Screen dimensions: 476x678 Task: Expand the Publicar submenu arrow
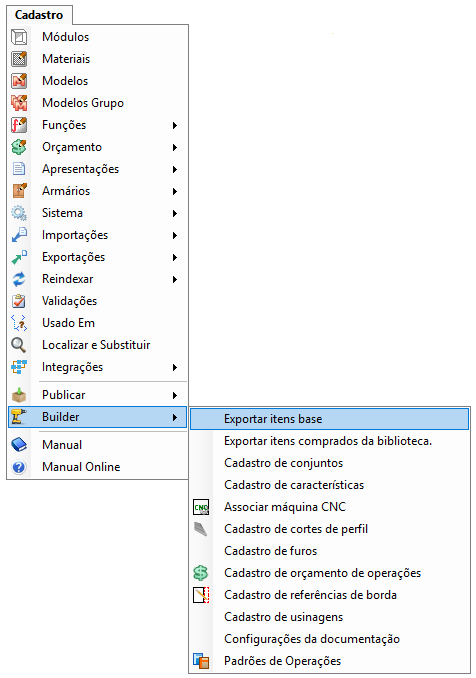click(175, 395)
